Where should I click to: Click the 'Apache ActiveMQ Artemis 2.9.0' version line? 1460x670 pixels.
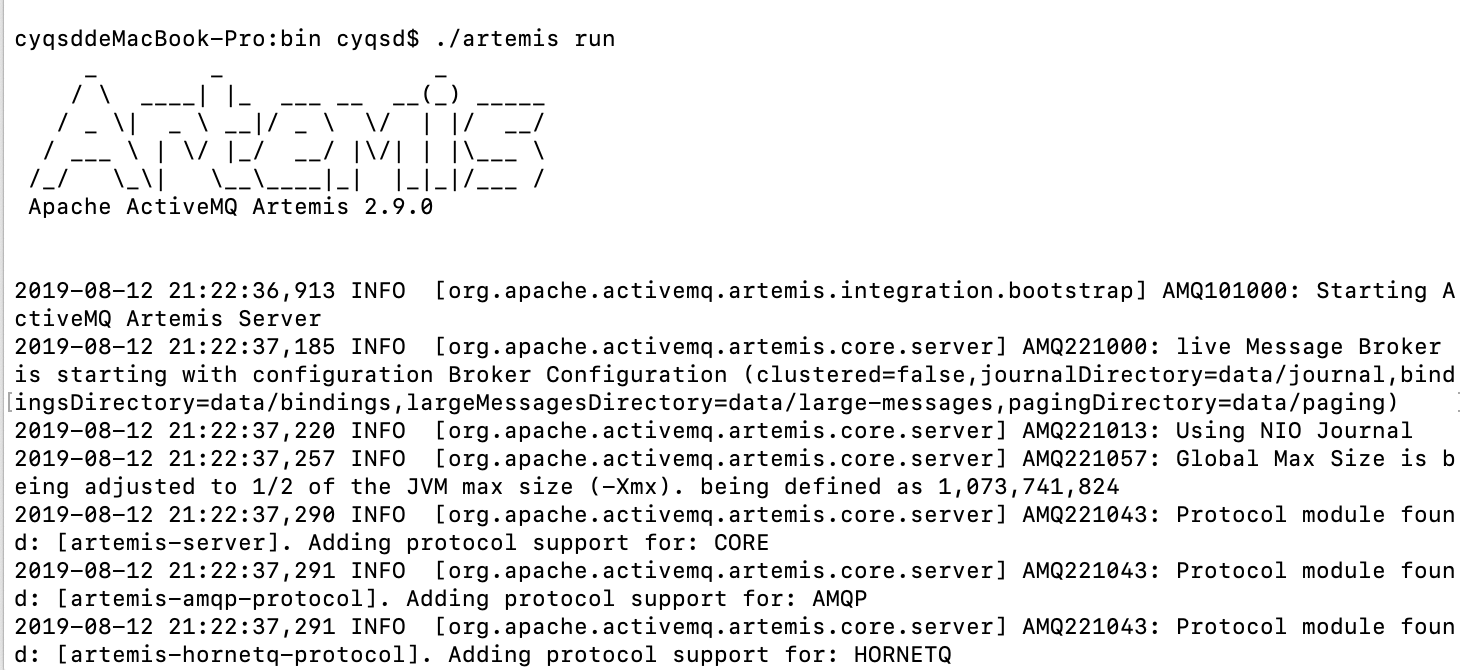[x=230, y=207]
